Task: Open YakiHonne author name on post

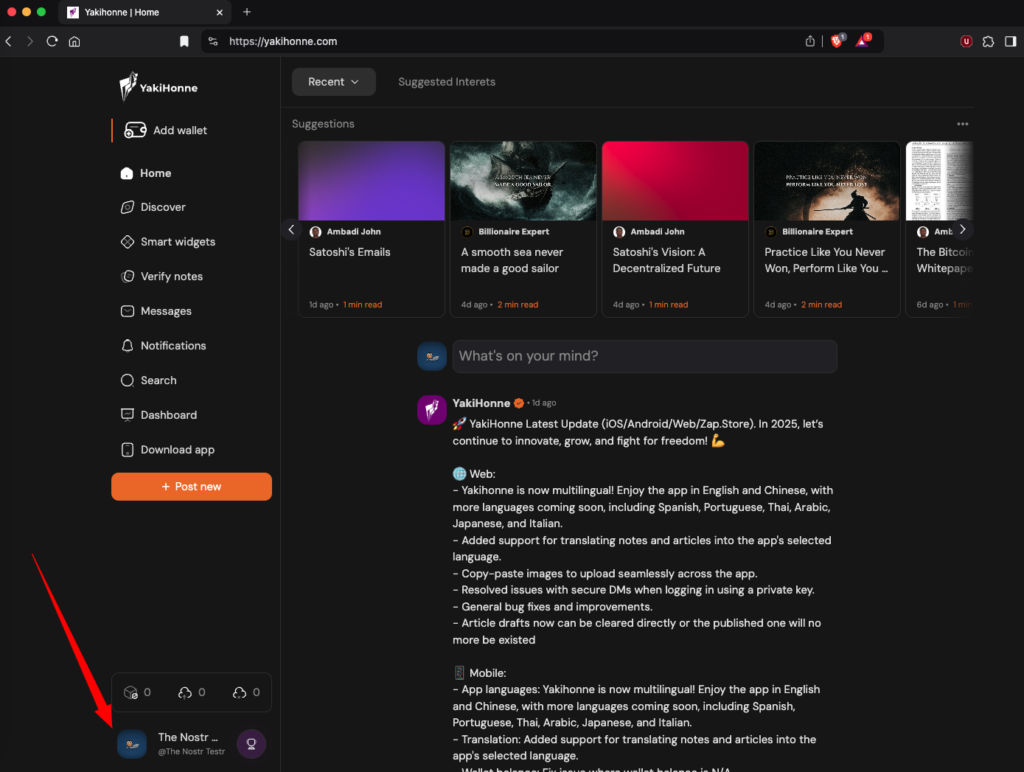Action: [481, 403]
